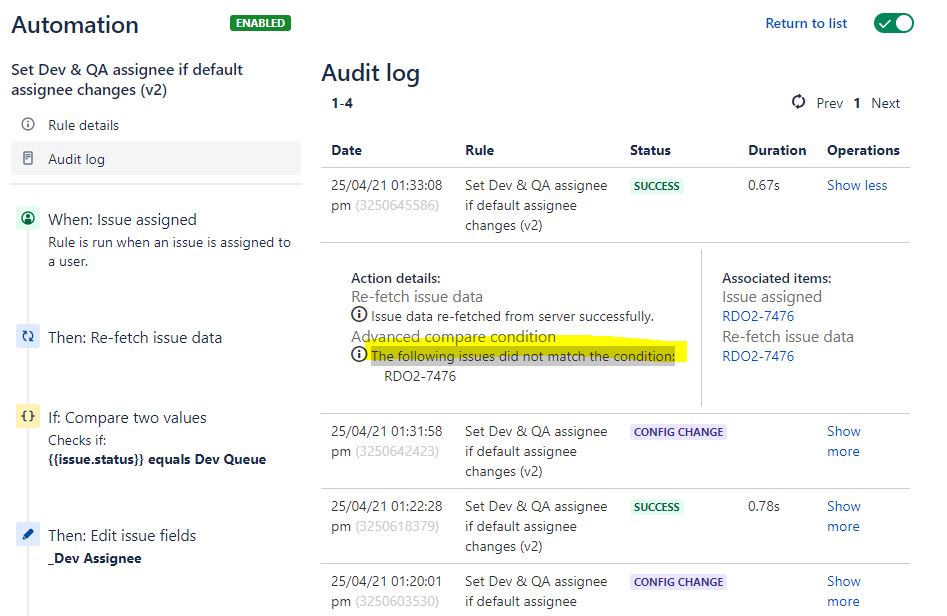Screen dimensions: 947x616
Task: Click the Rule column header
Action: (480, 150)
